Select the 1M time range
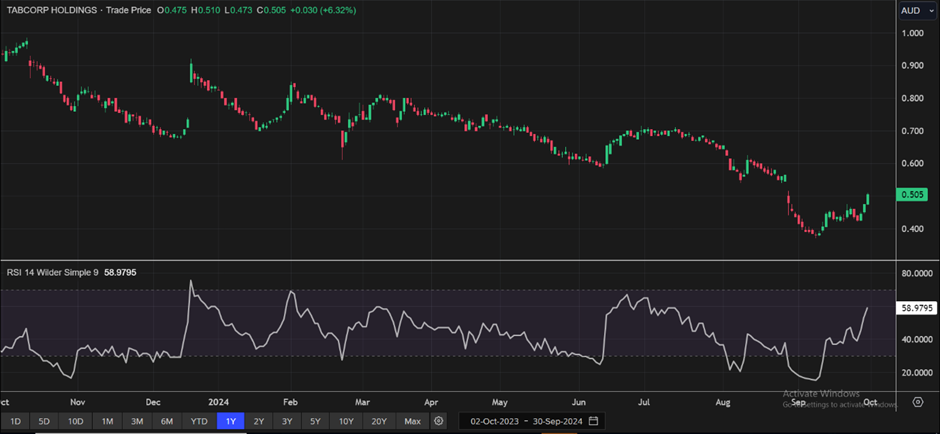The width and height of the screenshot is (940, 434). [x=107, y=421]
